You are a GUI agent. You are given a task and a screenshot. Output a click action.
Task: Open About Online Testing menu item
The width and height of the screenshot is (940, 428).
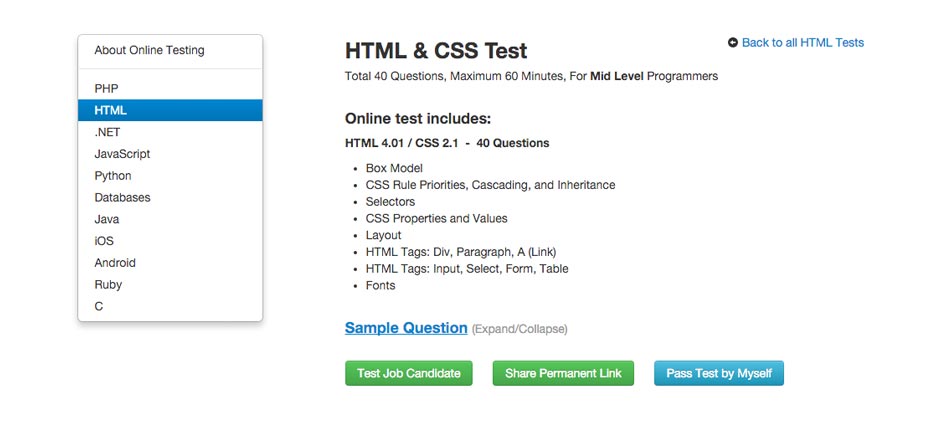pyautogui.click(x=149, y=50)
